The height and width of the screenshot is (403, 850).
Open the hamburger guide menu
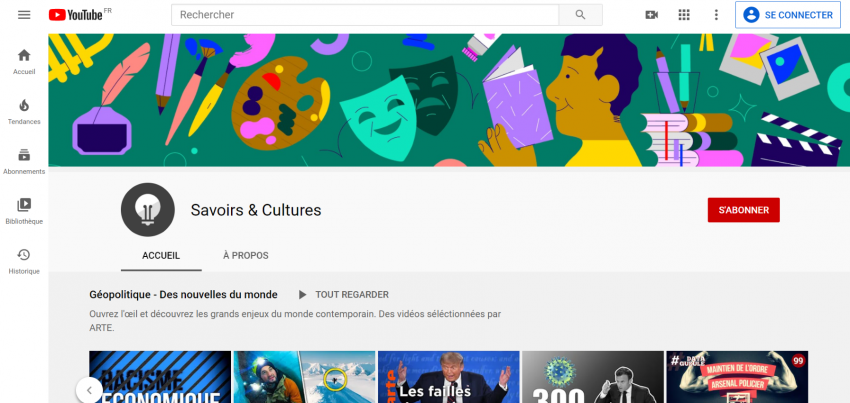24,15
